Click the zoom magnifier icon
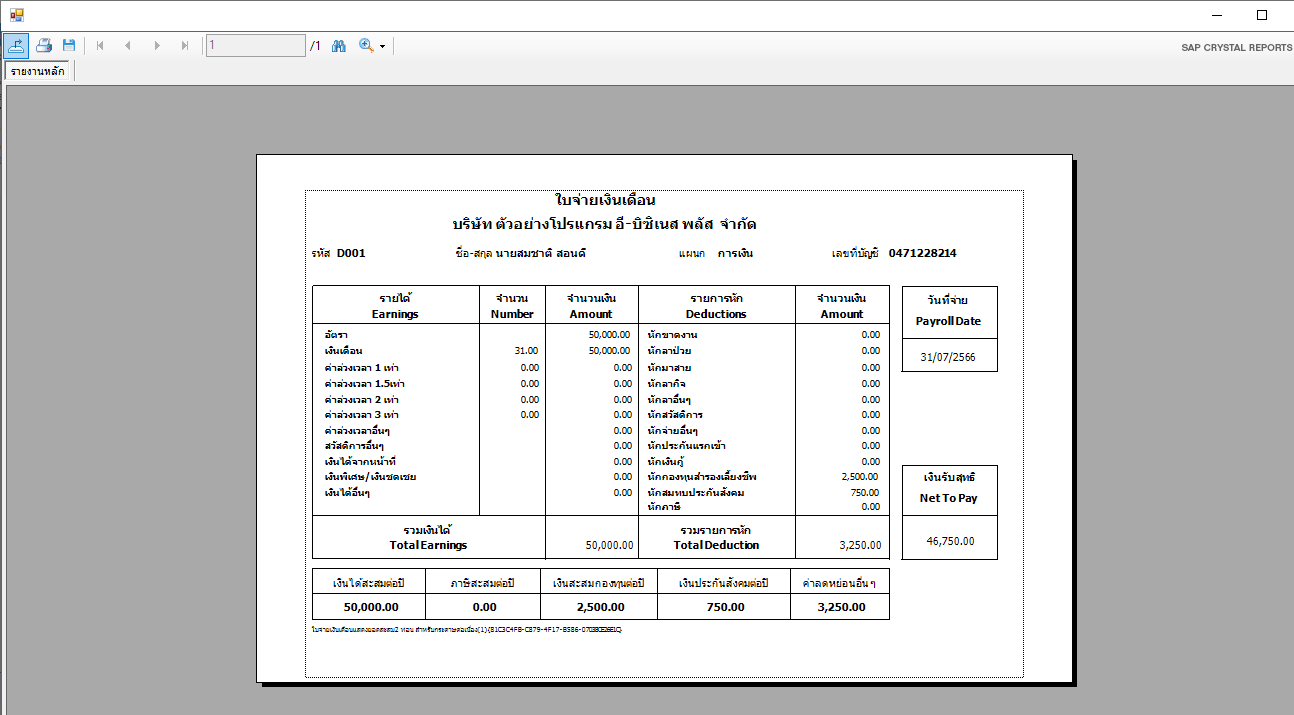 [x=366, y=45]
